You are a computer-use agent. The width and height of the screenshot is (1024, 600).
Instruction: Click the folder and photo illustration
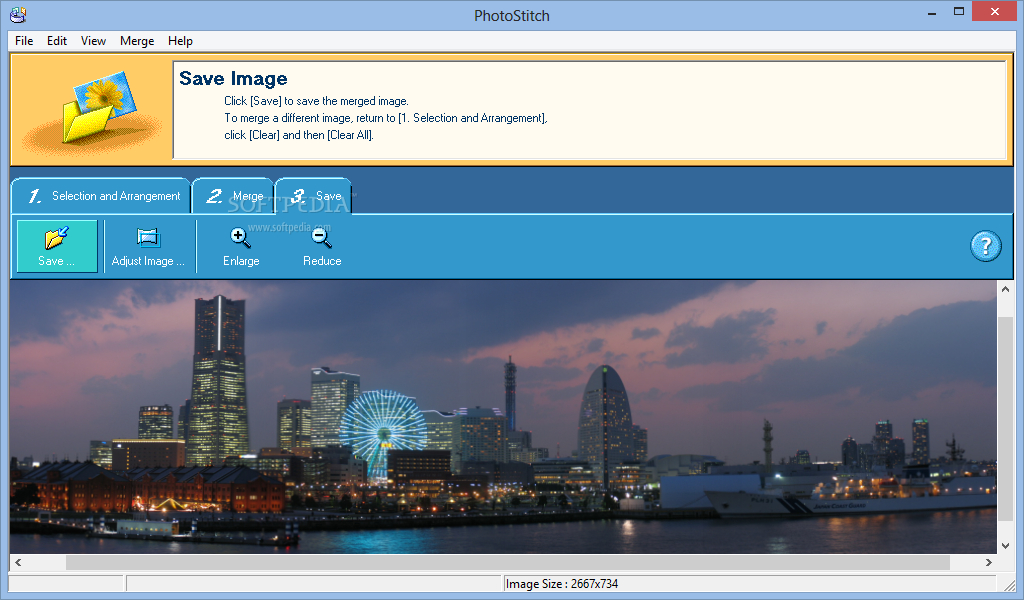coord(91,110)
